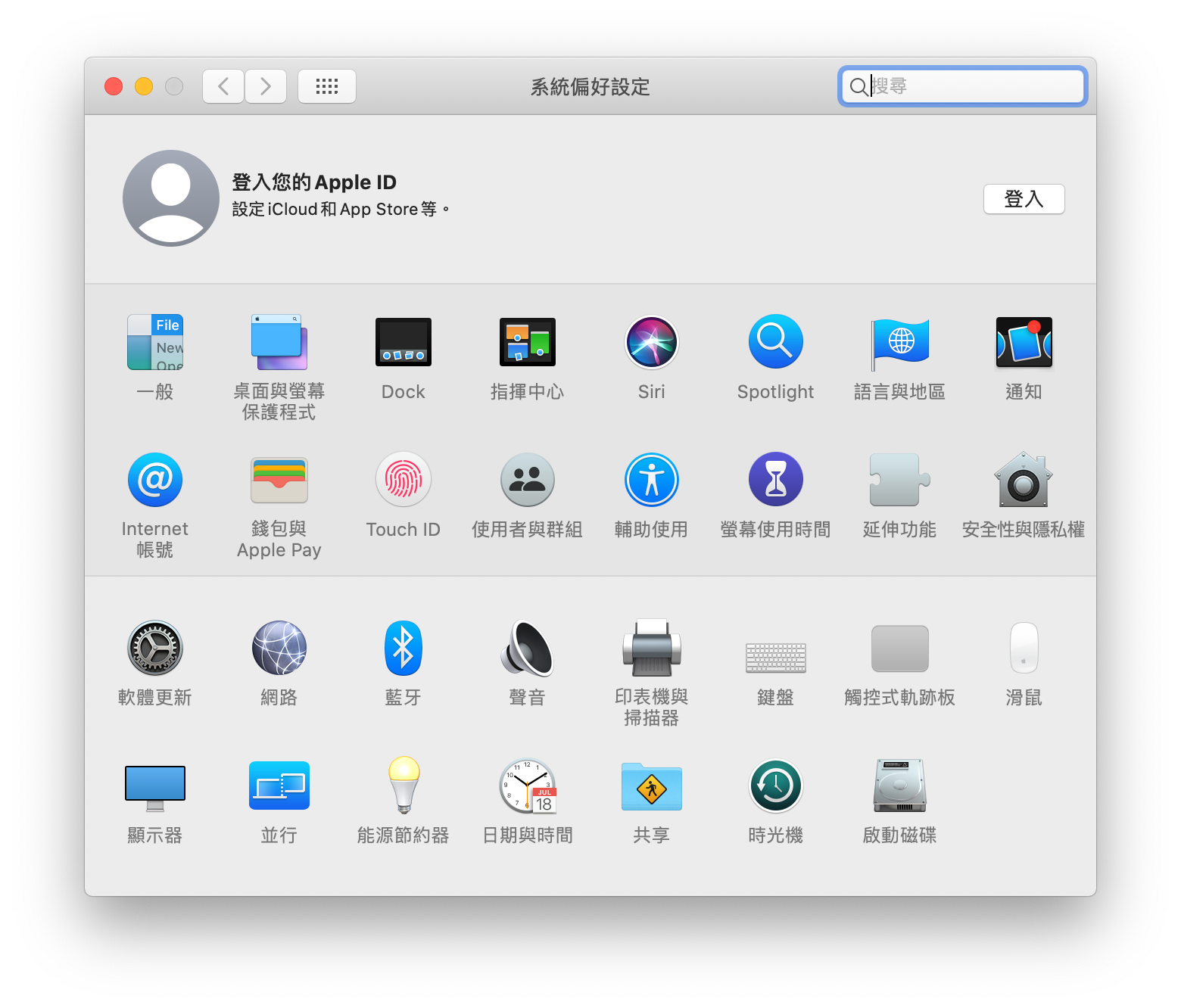Open 通知 (Notifications) icon

1024,342
